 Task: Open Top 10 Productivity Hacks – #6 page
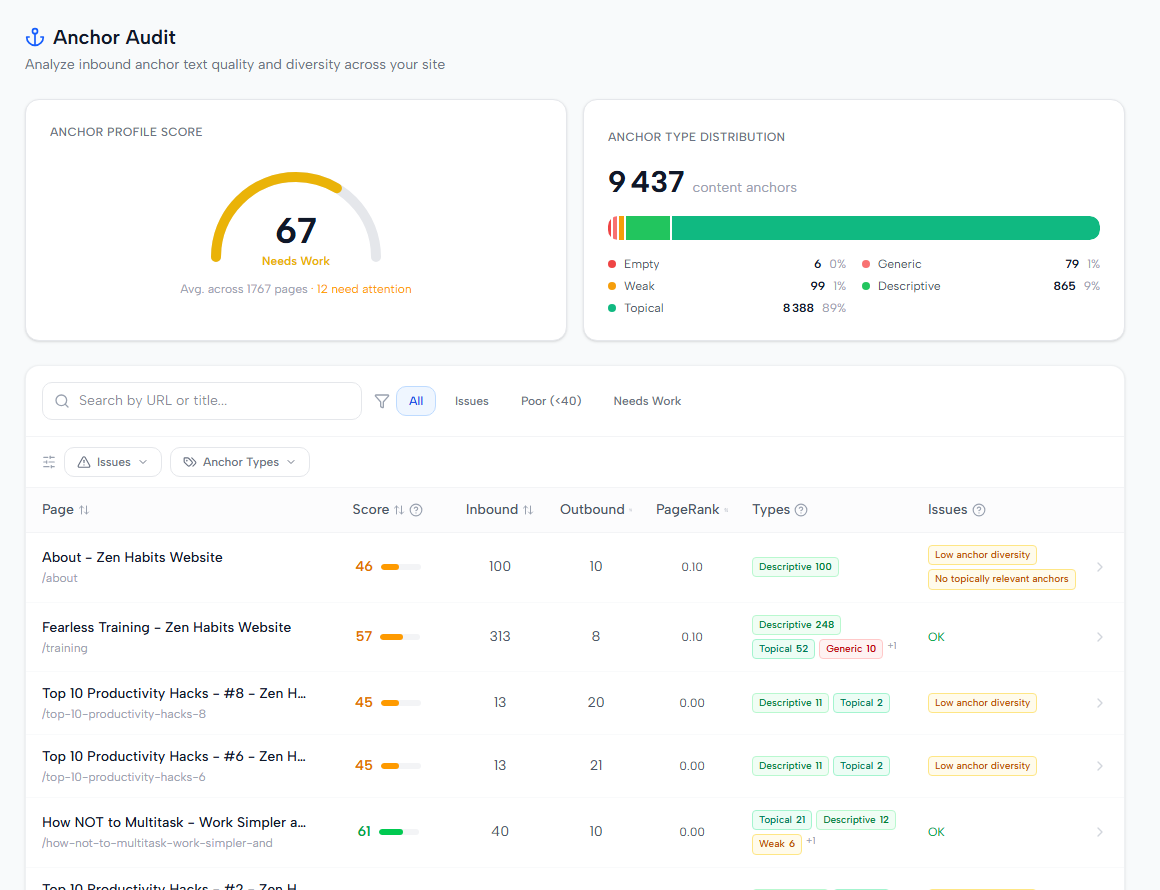tap(174, 756)
